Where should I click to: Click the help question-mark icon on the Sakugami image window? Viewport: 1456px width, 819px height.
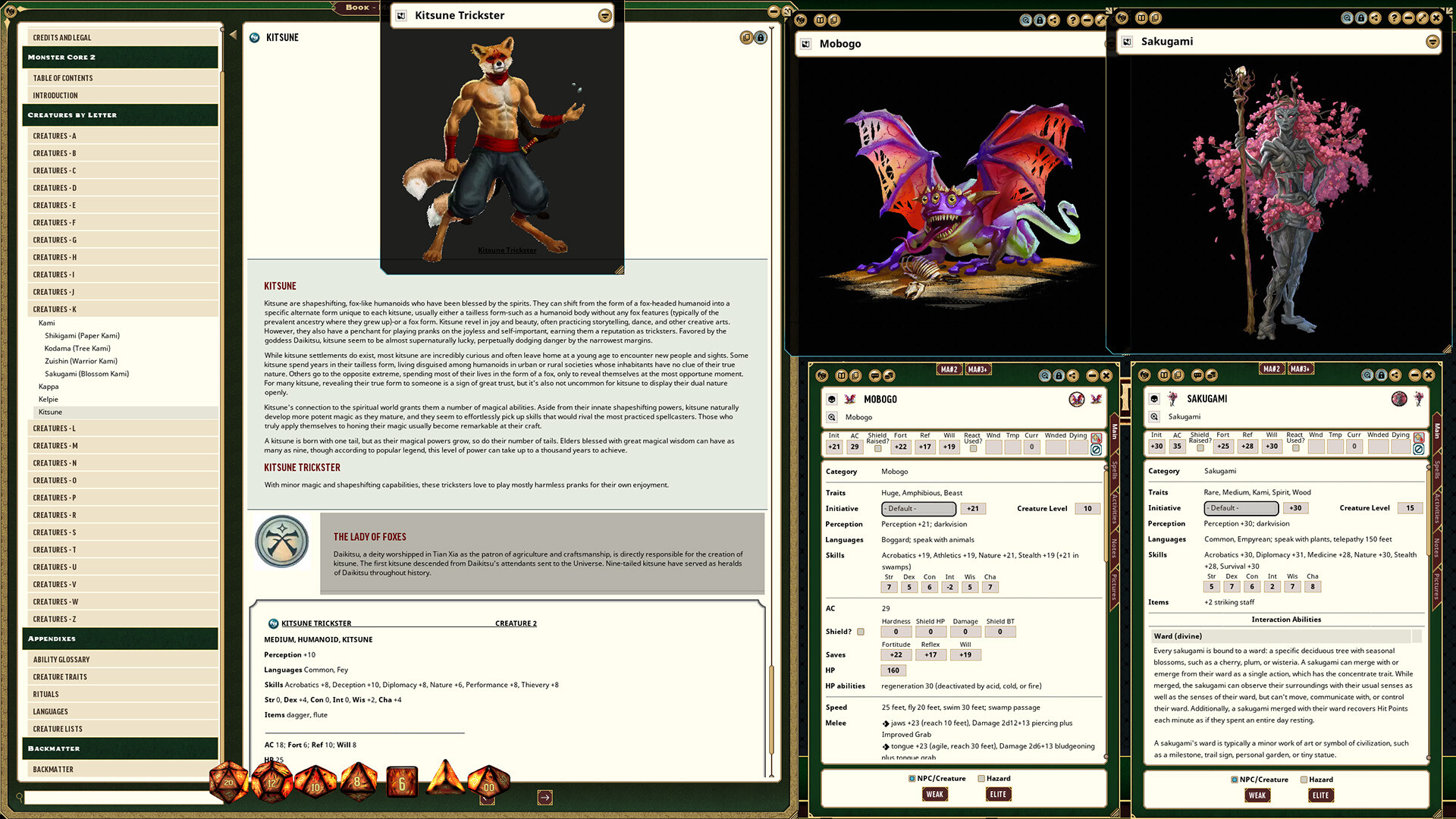[x=1394, y=17]
